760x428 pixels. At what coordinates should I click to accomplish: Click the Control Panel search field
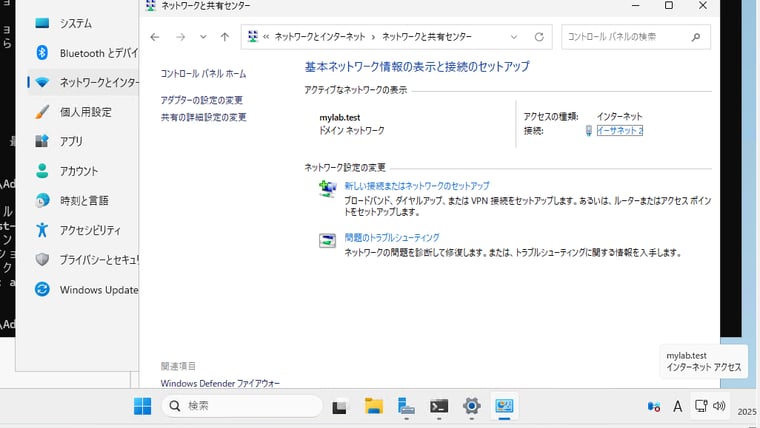[636, 37]
